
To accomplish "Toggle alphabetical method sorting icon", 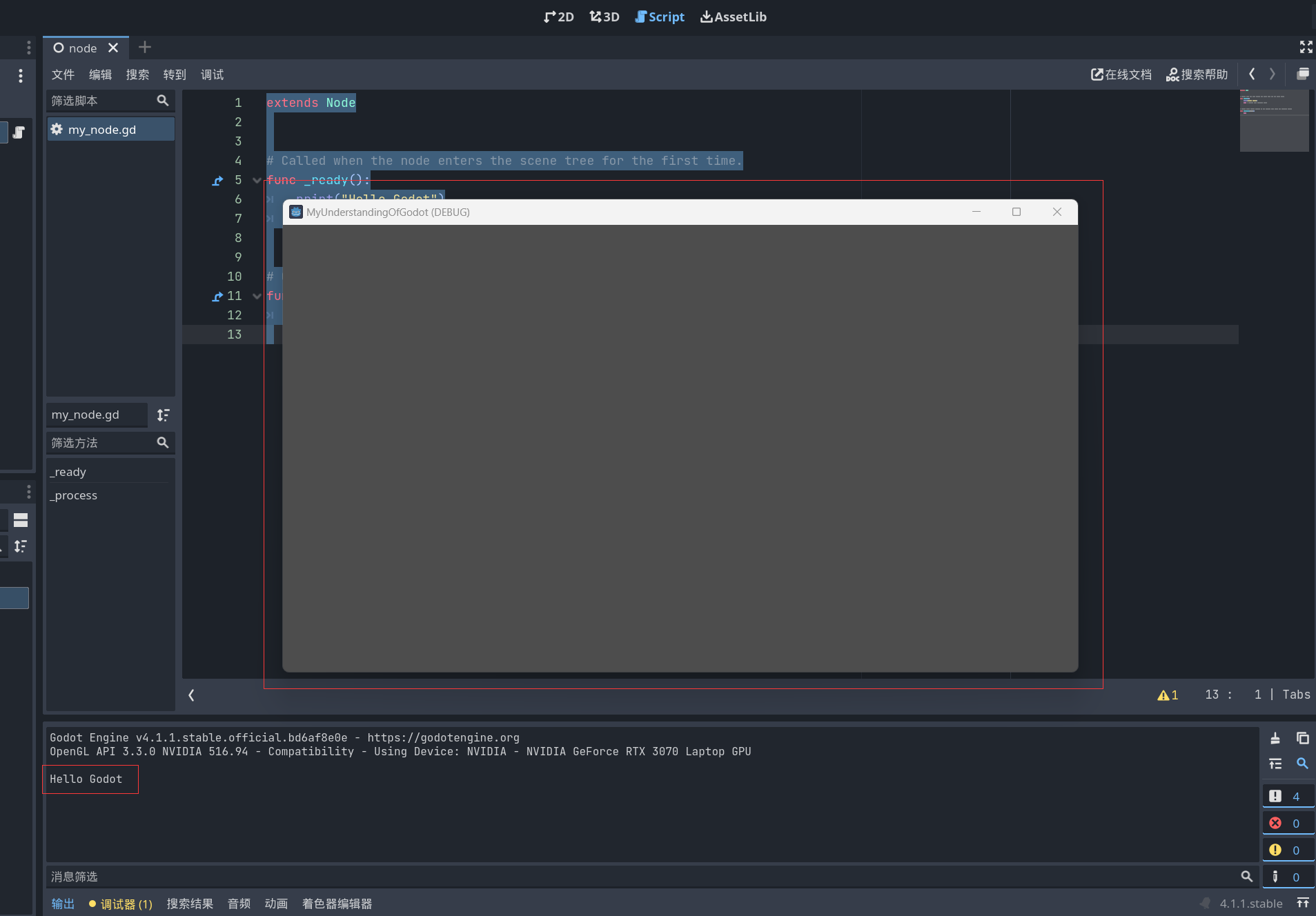I will pos(163,415).
